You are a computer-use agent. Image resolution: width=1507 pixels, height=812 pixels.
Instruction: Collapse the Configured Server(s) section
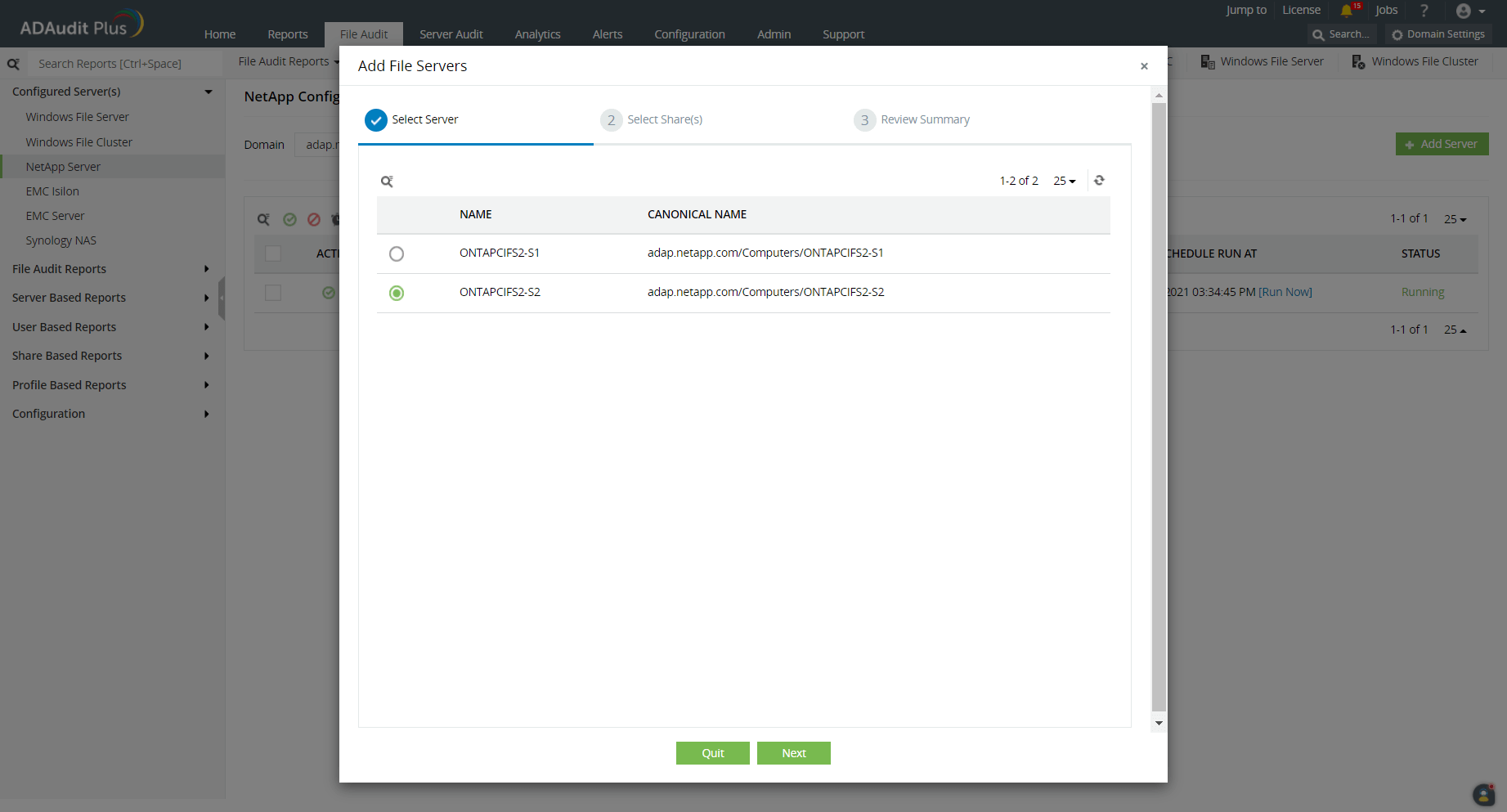click(x=209, y=92)
